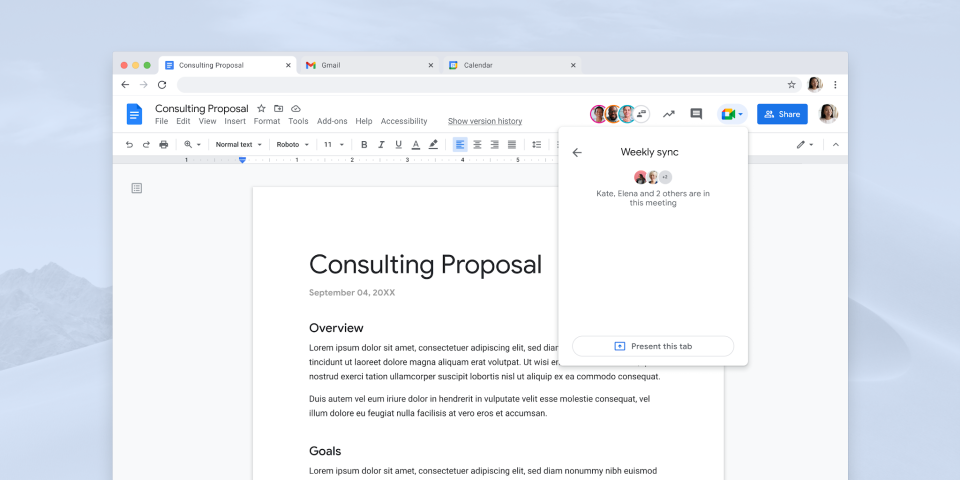The width and height of the screenshot is (960, 480).
Task: Open the document outline icon
Action: point(137,188)
